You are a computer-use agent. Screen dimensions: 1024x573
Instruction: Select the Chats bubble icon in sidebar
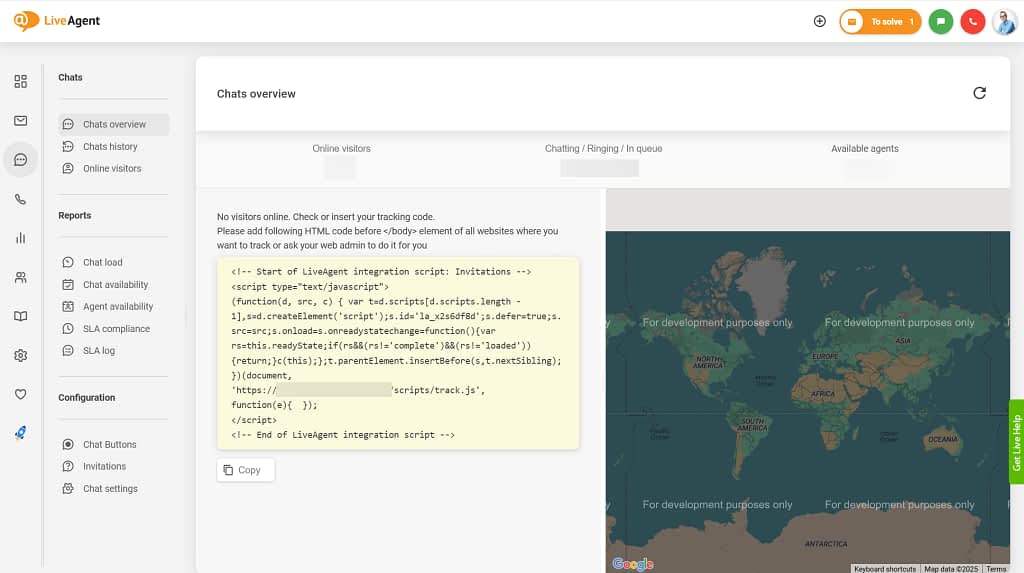20,159
